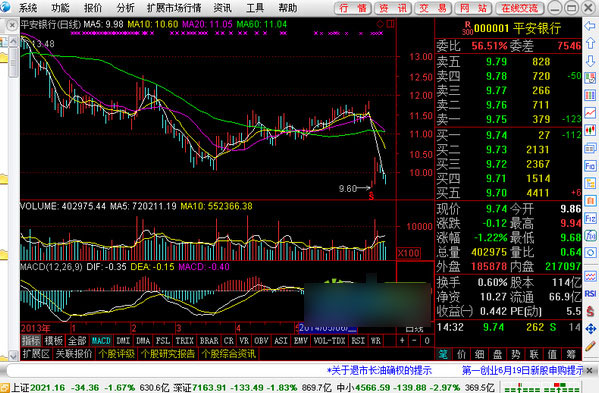Click the 交易 button
The height and width of the screenshot is (393, 599).
click(x=433, y=8)
